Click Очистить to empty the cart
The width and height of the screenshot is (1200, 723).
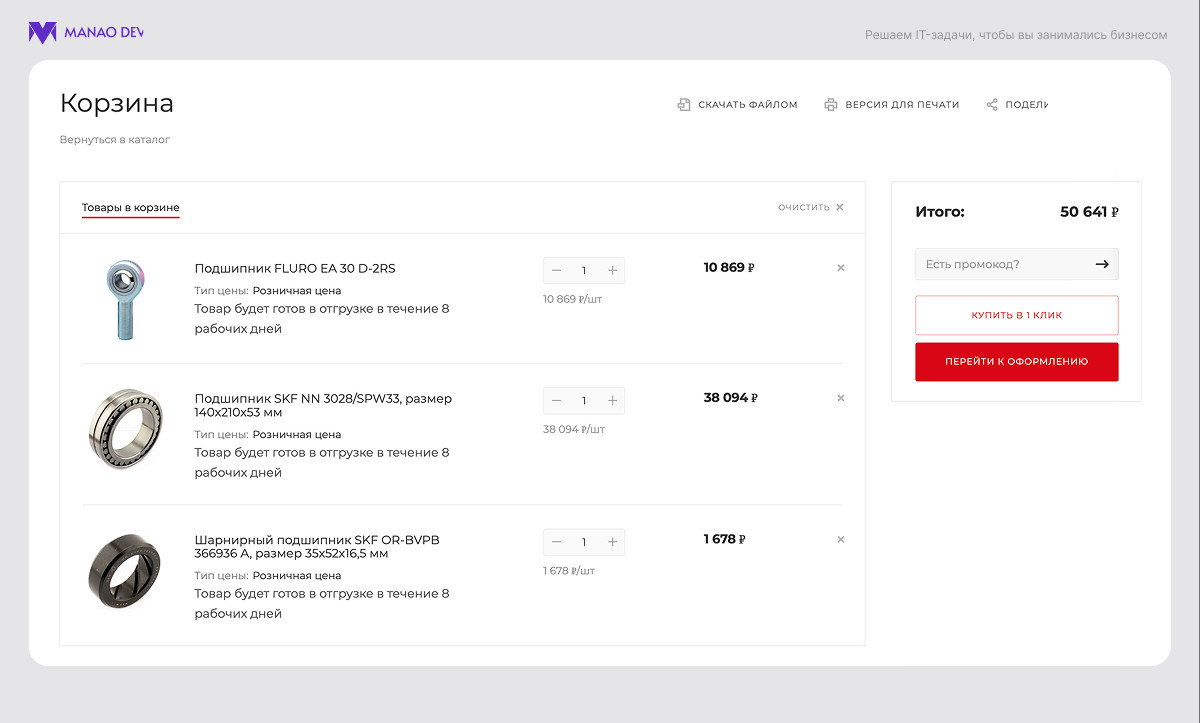click(x=804, y=207)
